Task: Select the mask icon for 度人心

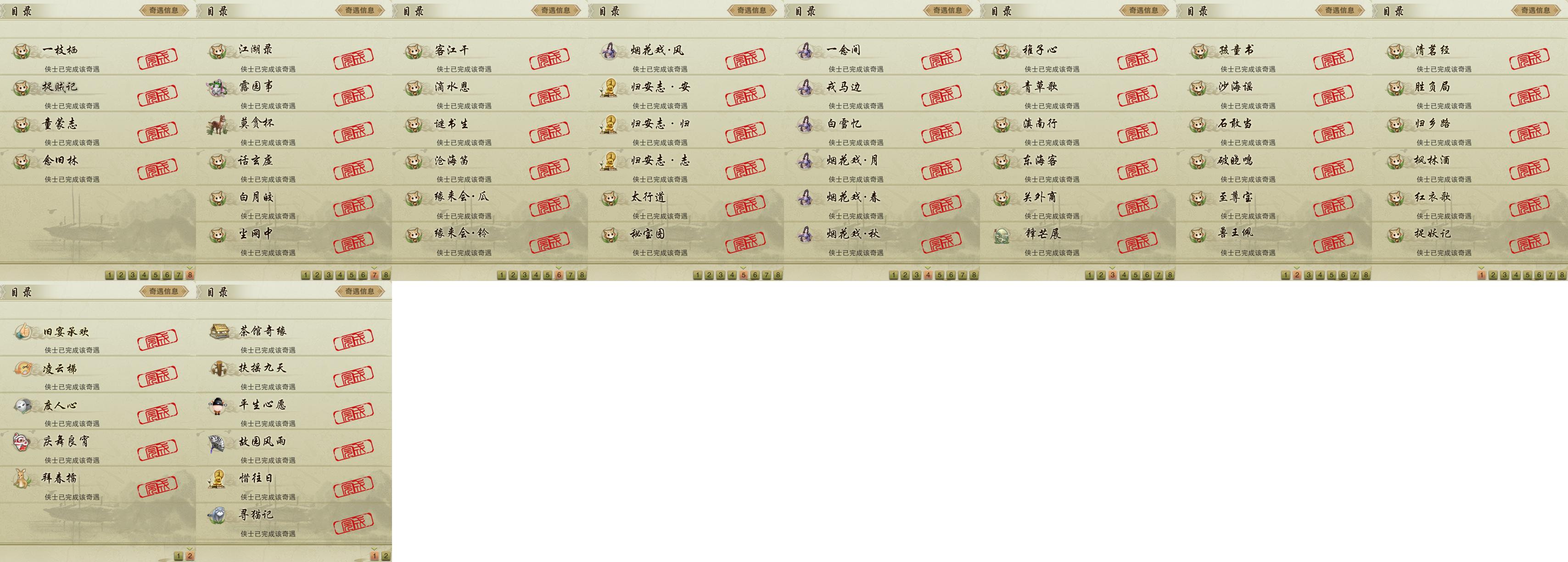Action: [22, 405]
